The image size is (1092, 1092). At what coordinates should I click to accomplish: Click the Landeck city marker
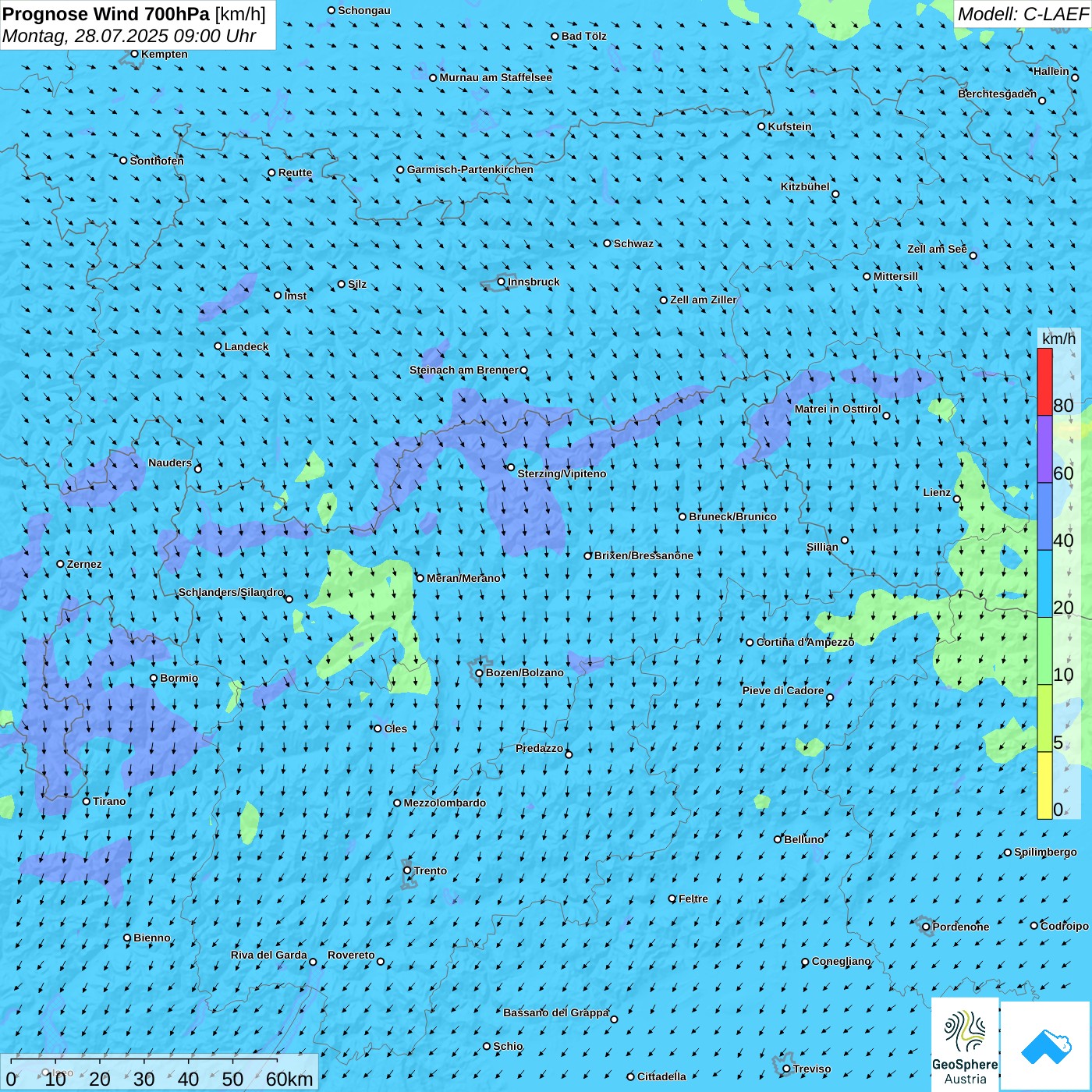click(218, 346)
